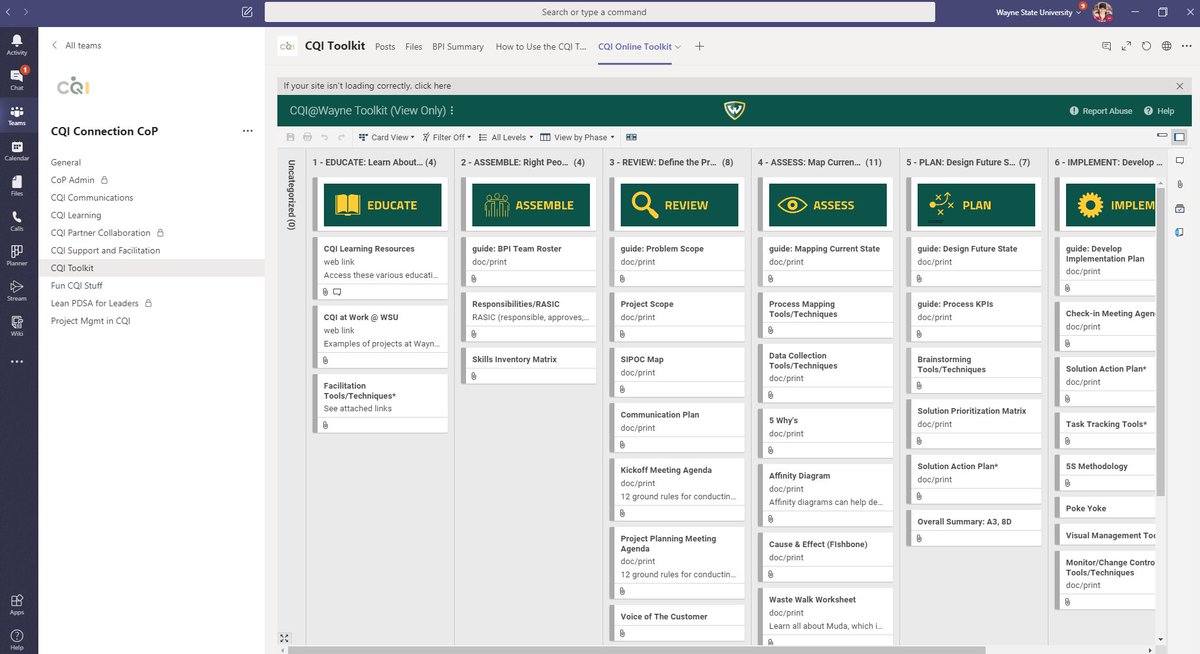Open Chat in Teams sidebar
The width and height of the screenshot is (1200, 654).
[17, 78]
